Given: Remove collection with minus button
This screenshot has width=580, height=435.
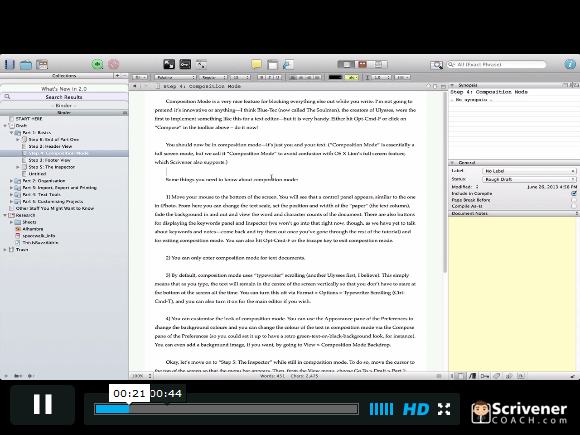Looking at the screenshot, I should [x=125, y=75].
